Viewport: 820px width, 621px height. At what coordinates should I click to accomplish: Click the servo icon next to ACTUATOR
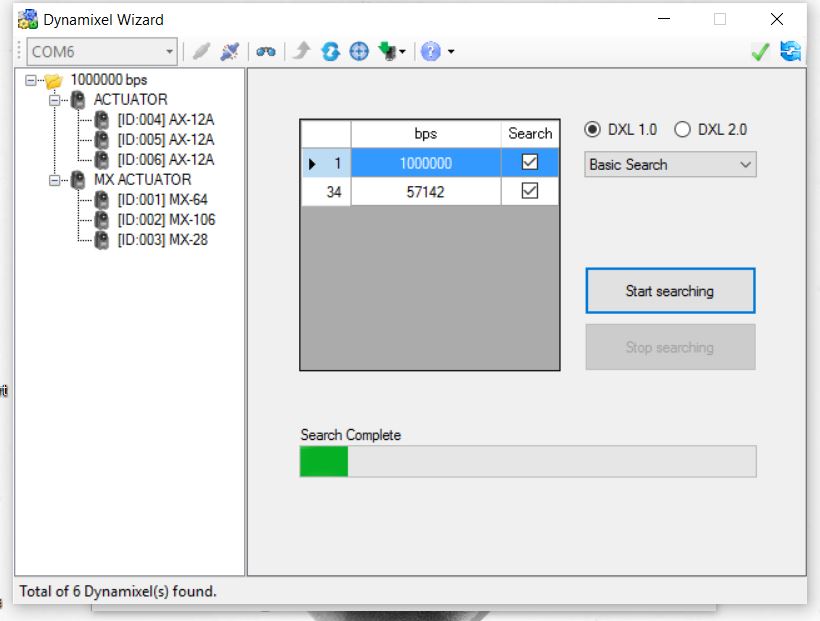78,99
